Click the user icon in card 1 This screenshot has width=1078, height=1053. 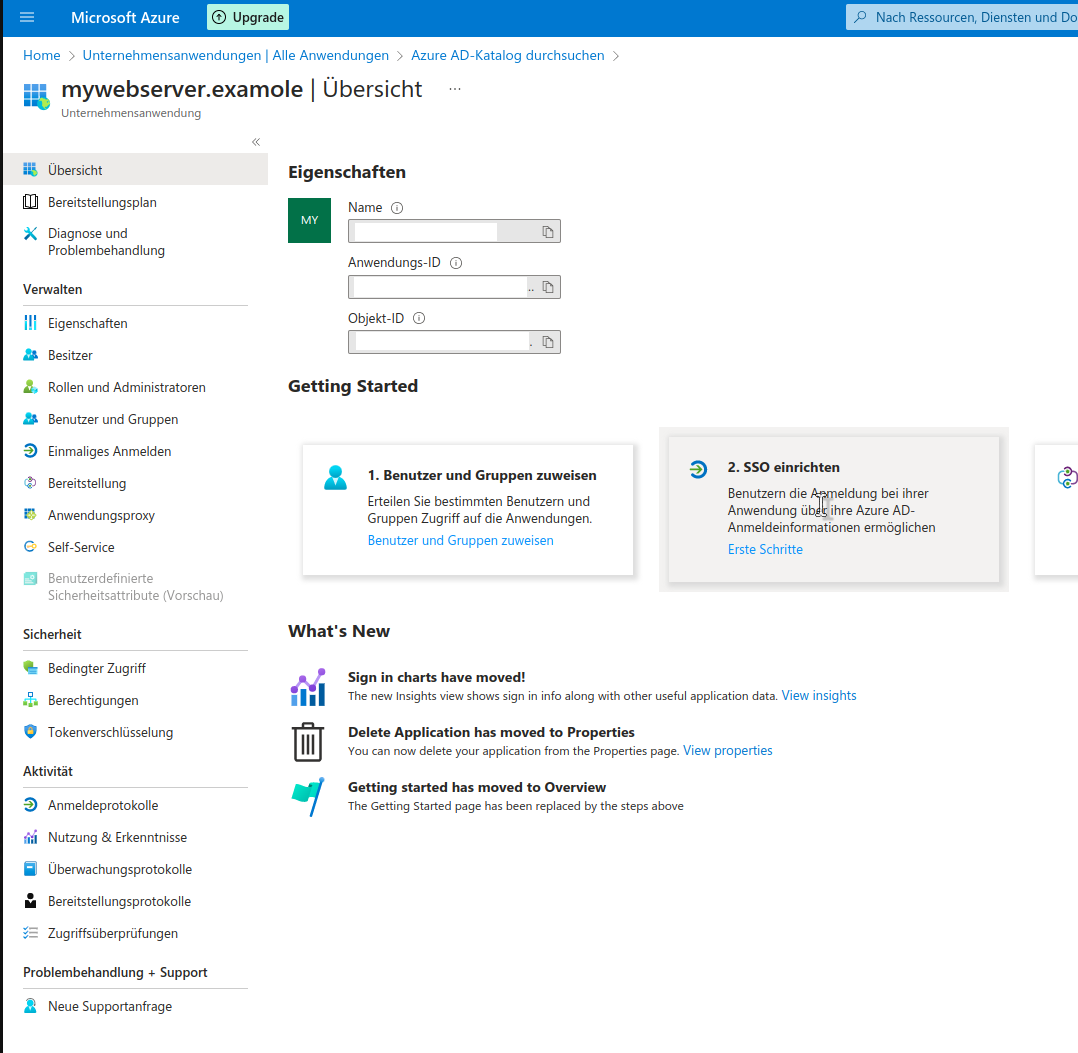point(336,478)
